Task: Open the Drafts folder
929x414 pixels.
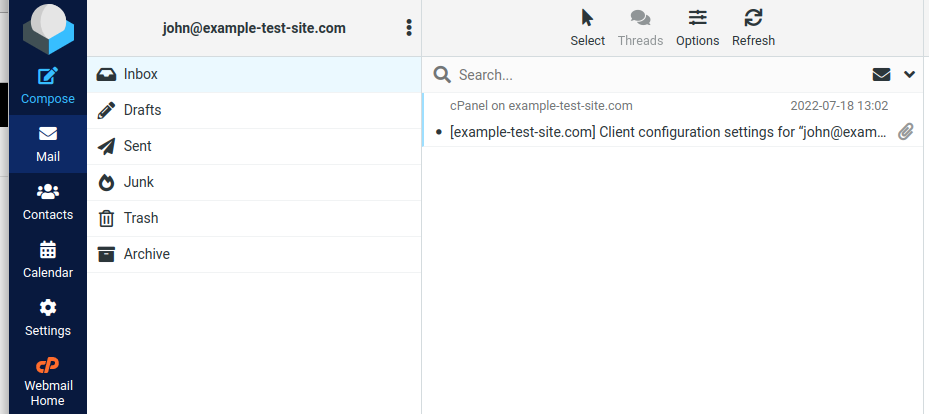Action: click(142, 110)
